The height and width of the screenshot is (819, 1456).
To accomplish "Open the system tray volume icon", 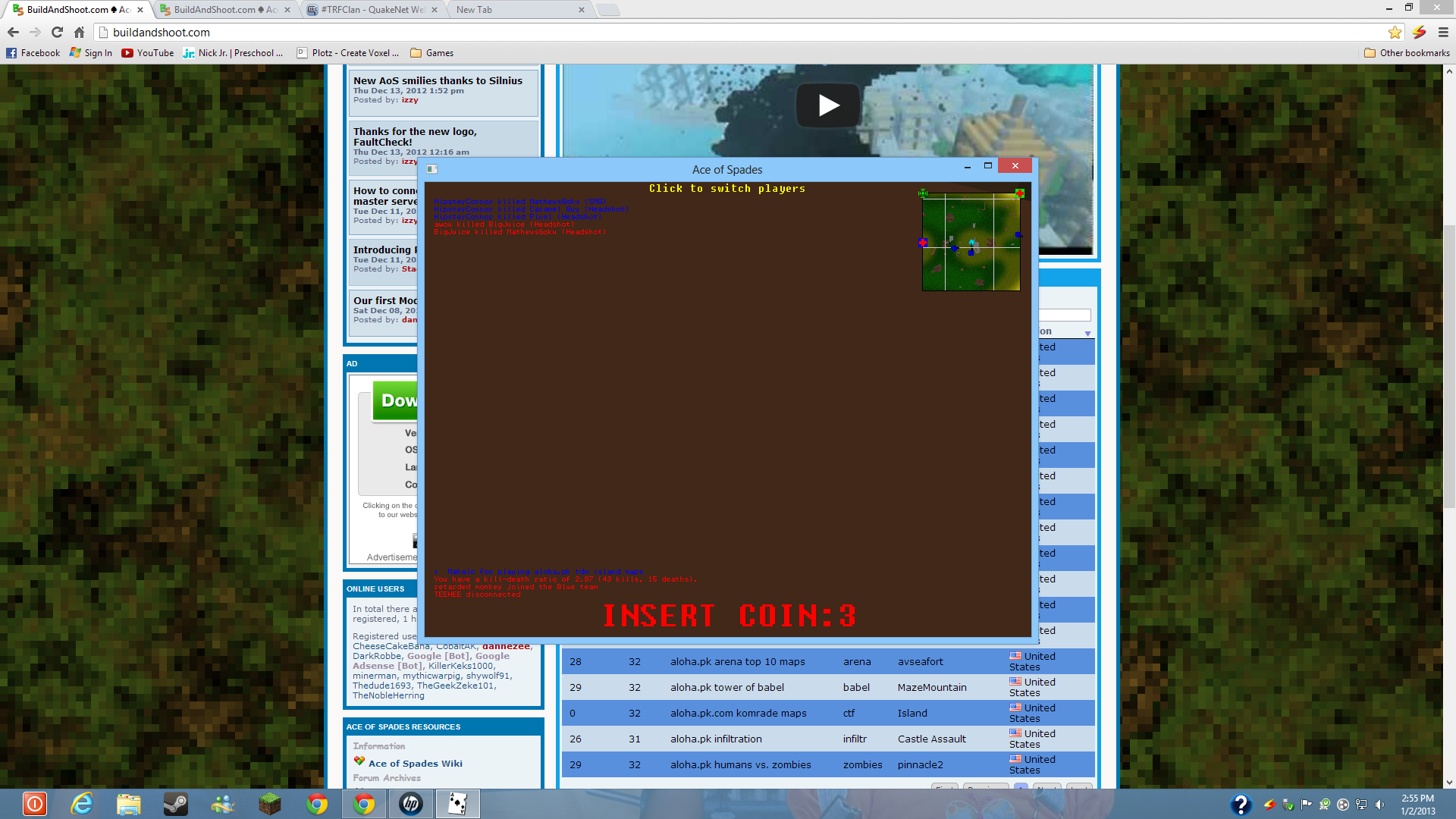I will tap(1379, 805).
